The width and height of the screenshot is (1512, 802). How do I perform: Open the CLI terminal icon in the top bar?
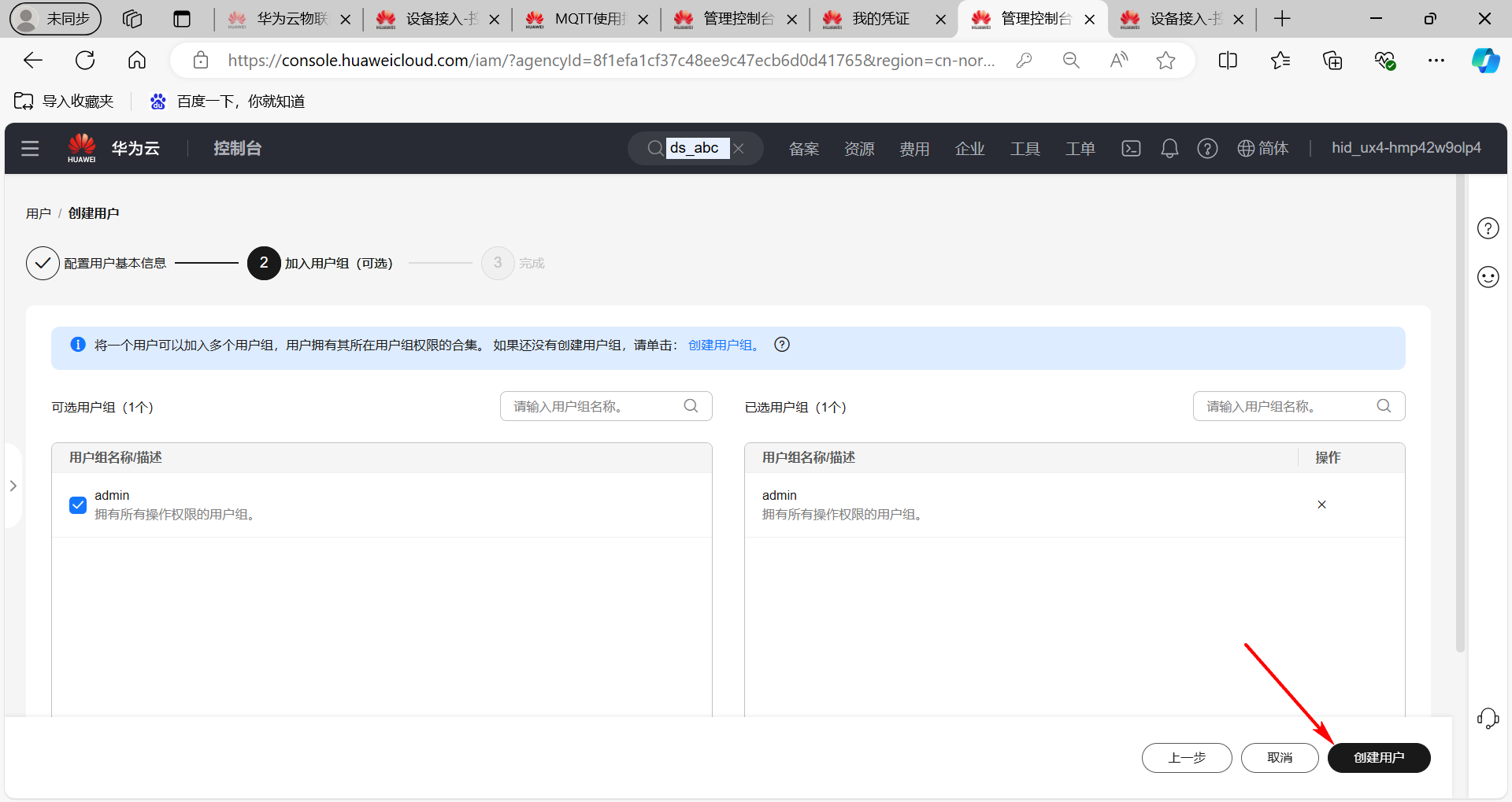1131,148
